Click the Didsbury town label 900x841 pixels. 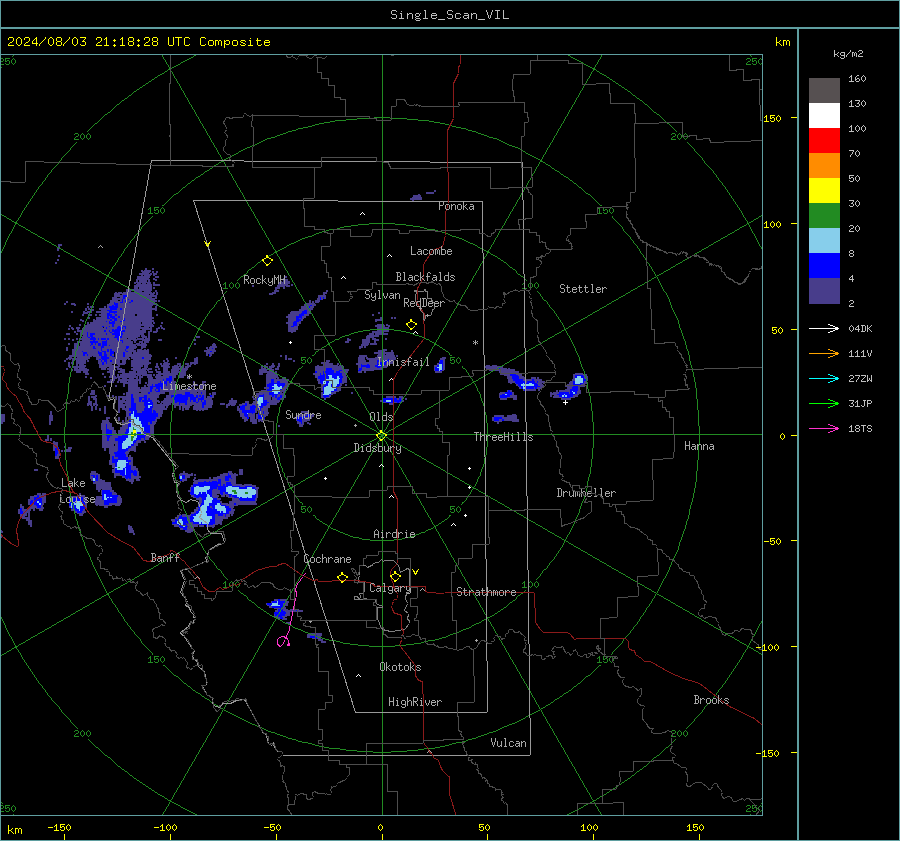377,448
